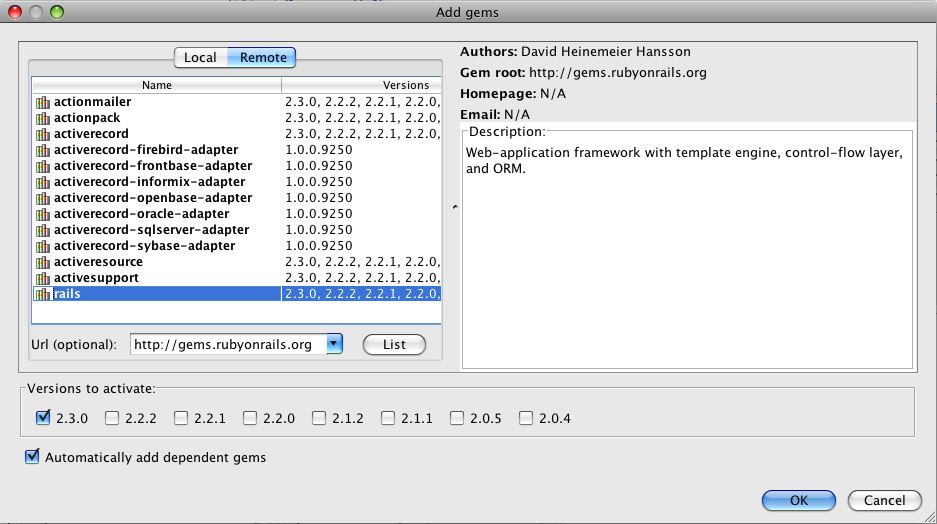
Task: Sort by the Name column header
Action: [157, 85]
